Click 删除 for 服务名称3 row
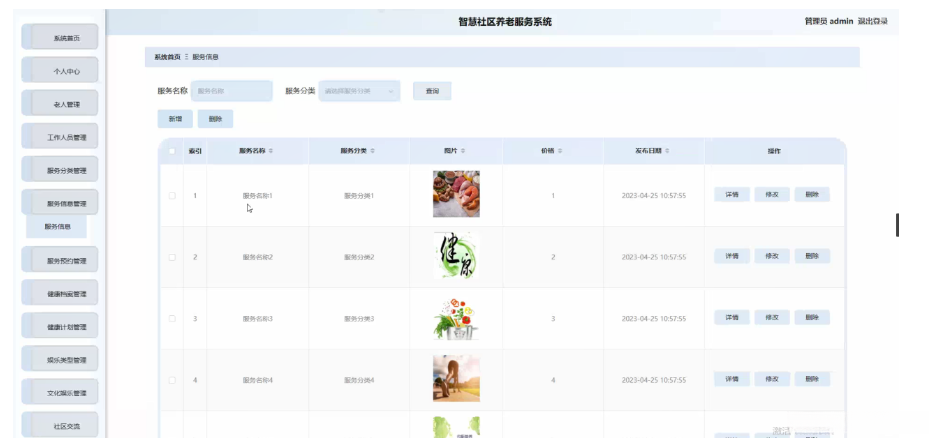Image resolution: width=942 pixels, height=442 pixels. point(812,317)
